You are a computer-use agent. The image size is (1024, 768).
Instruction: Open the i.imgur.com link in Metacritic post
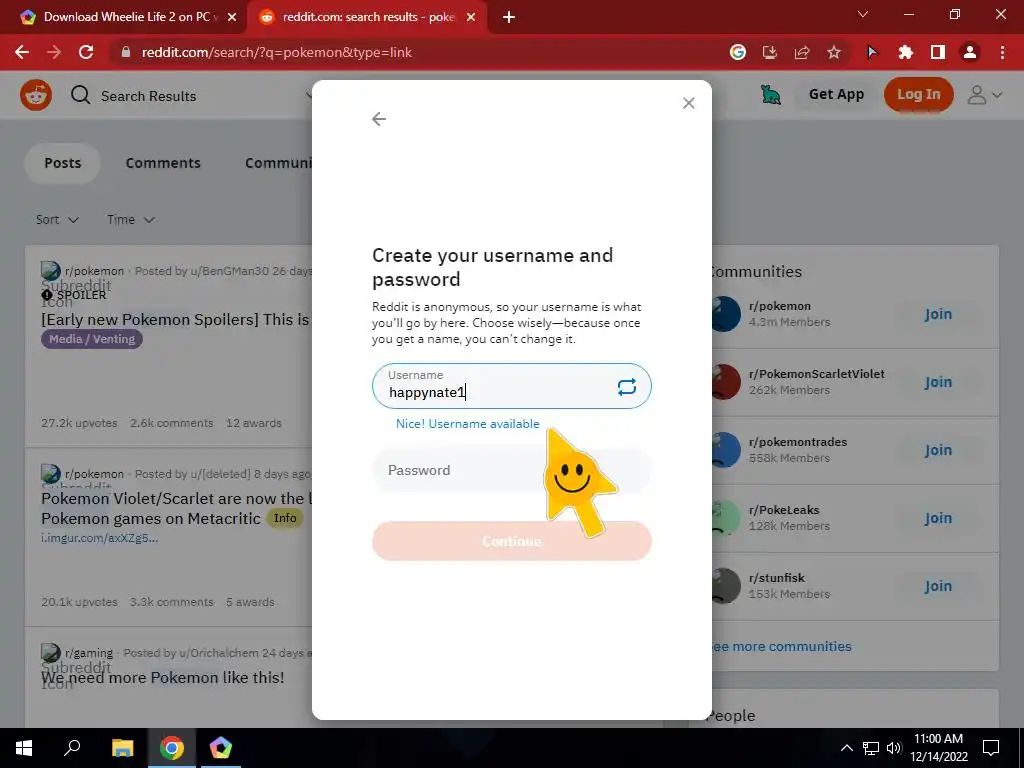pos(100,538)
